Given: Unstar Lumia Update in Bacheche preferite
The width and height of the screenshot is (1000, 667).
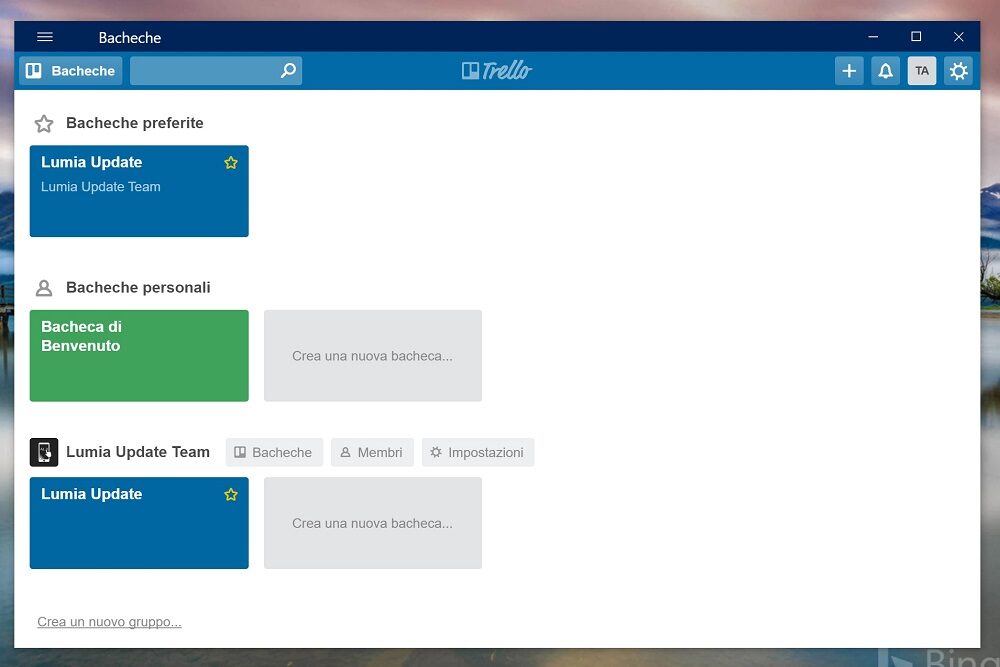Looking at the screenshot, I should click(231, 163).
